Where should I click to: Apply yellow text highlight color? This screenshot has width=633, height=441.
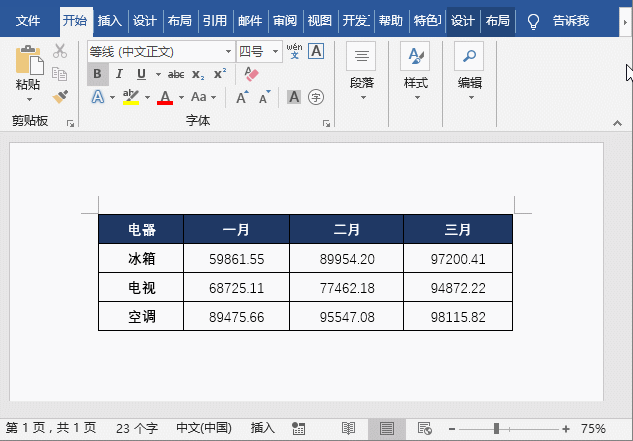pos(131,97)
